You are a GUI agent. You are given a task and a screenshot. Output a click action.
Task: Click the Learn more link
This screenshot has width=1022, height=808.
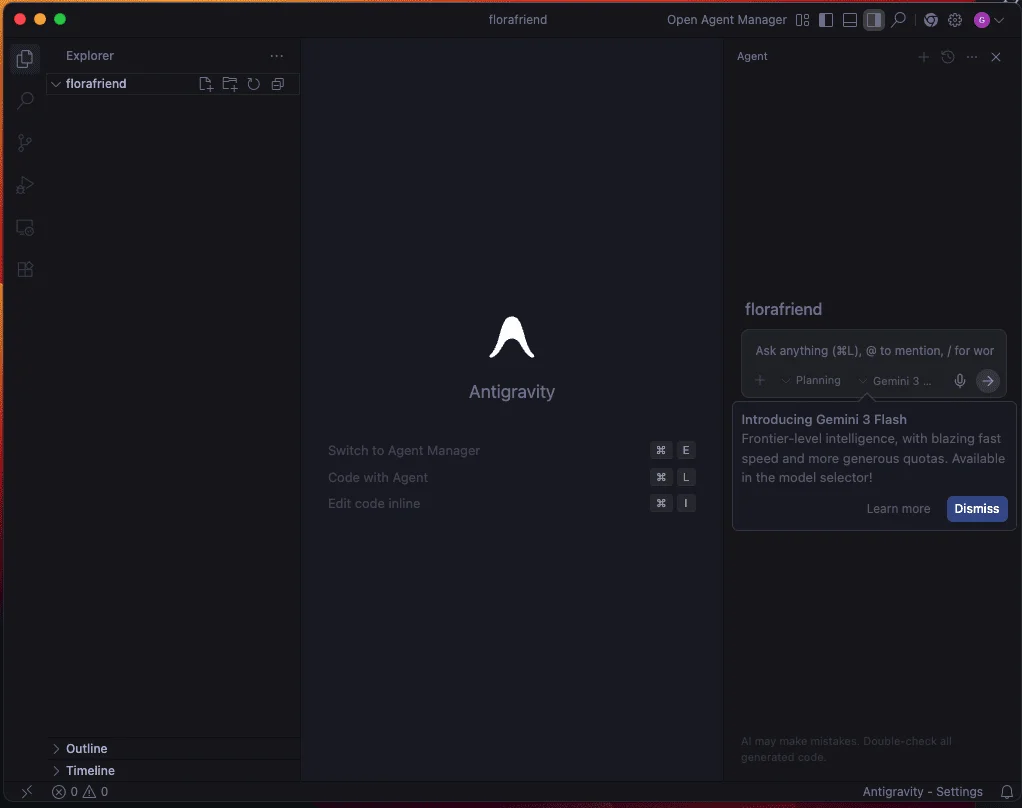click(898, 509)
